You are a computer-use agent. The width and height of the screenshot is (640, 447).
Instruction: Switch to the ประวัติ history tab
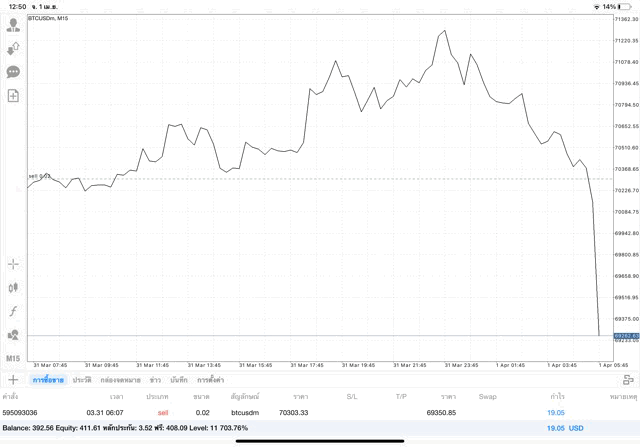(x=82, y=380)
